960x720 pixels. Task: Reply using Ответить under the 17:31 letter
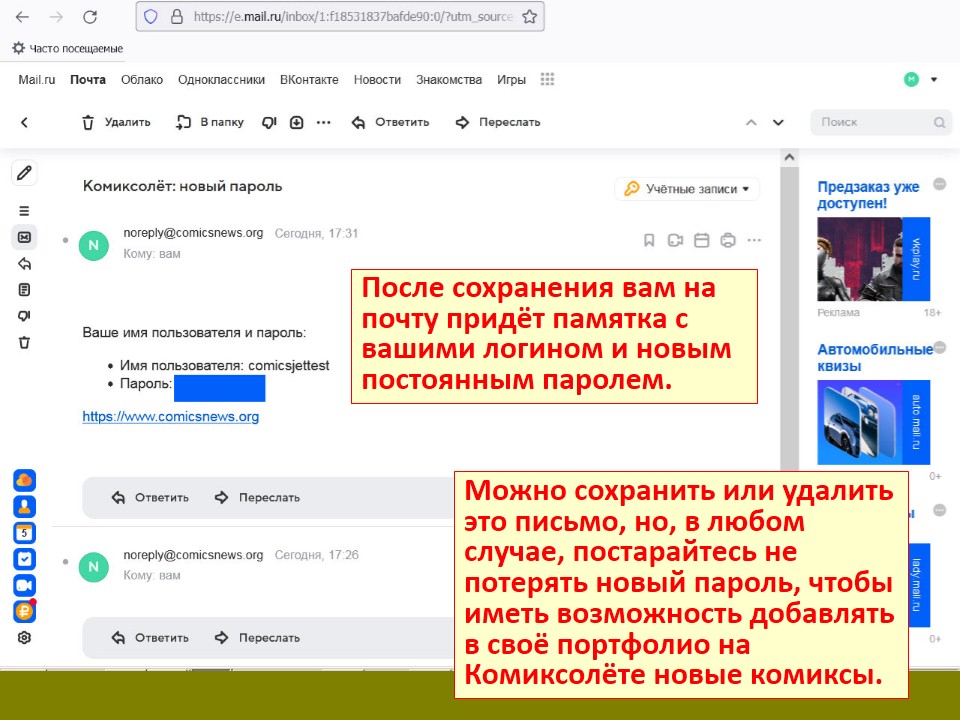(x=150, y=498)
